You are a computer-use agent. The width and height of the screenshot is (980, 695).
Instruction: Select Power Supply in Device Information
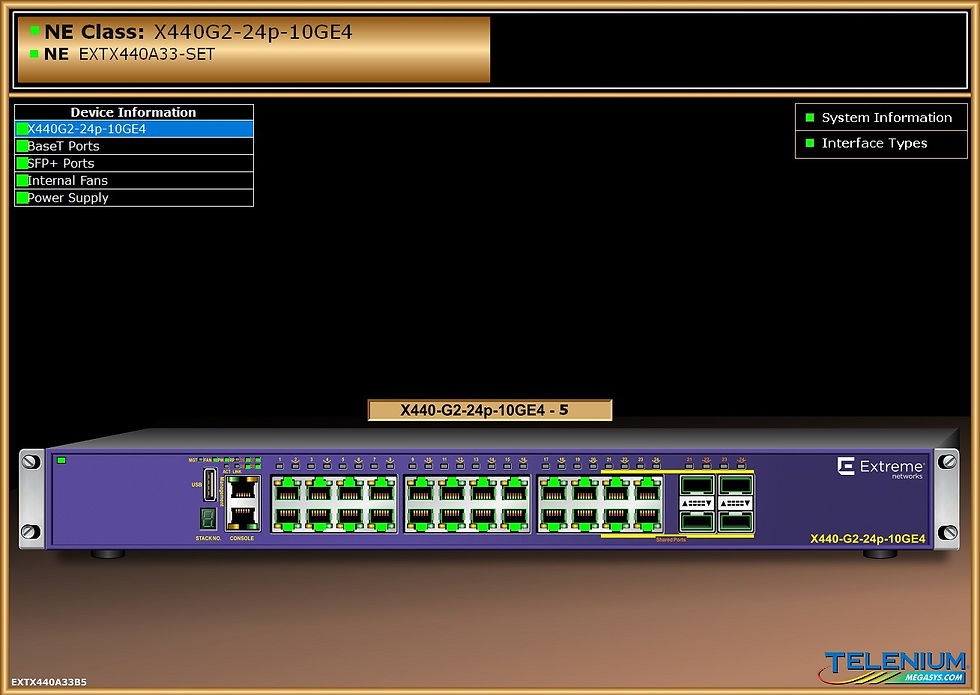tap(134, 198)
